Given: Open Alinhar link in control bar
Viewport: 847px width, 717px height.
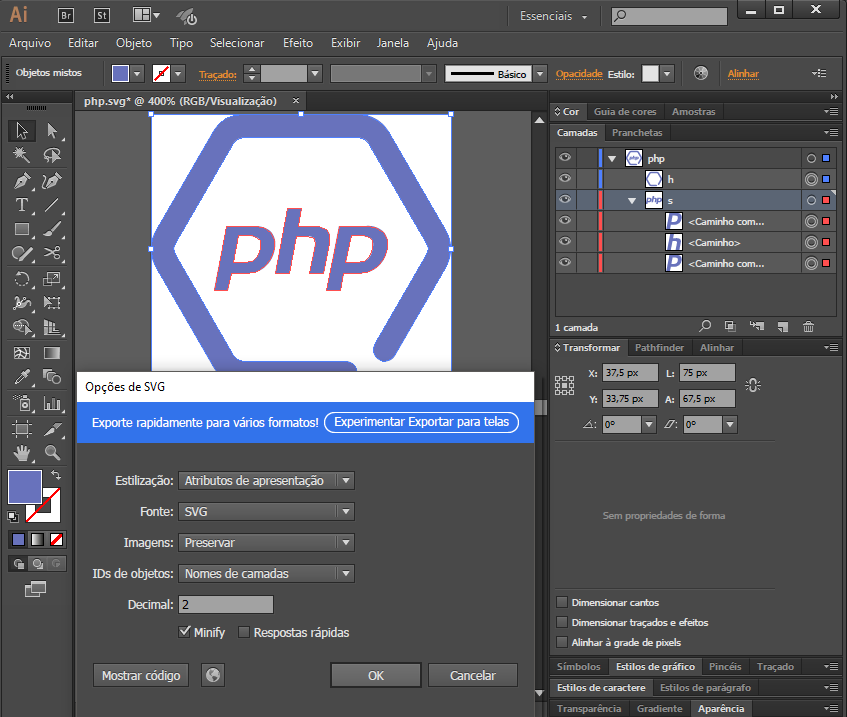Looking at the screenshot, I should pyautogui.click(x=743, y=73).
